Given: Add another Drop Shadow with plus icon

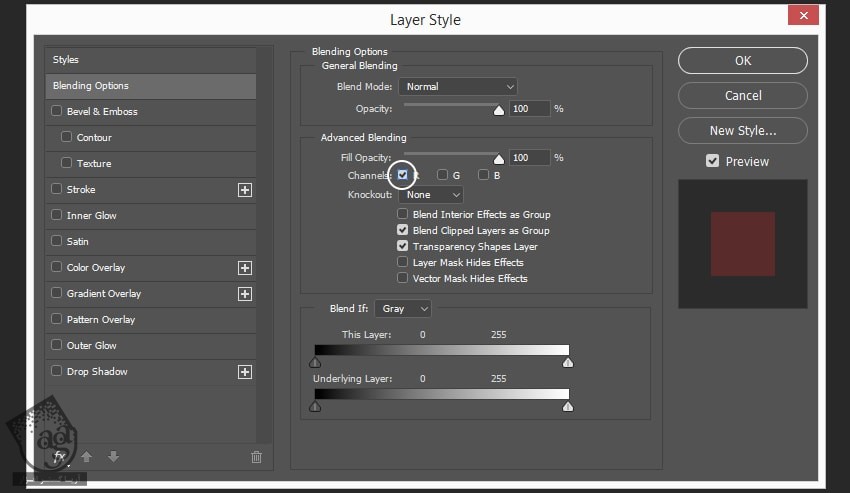Looking at the screenshot, I should [245, 372].
